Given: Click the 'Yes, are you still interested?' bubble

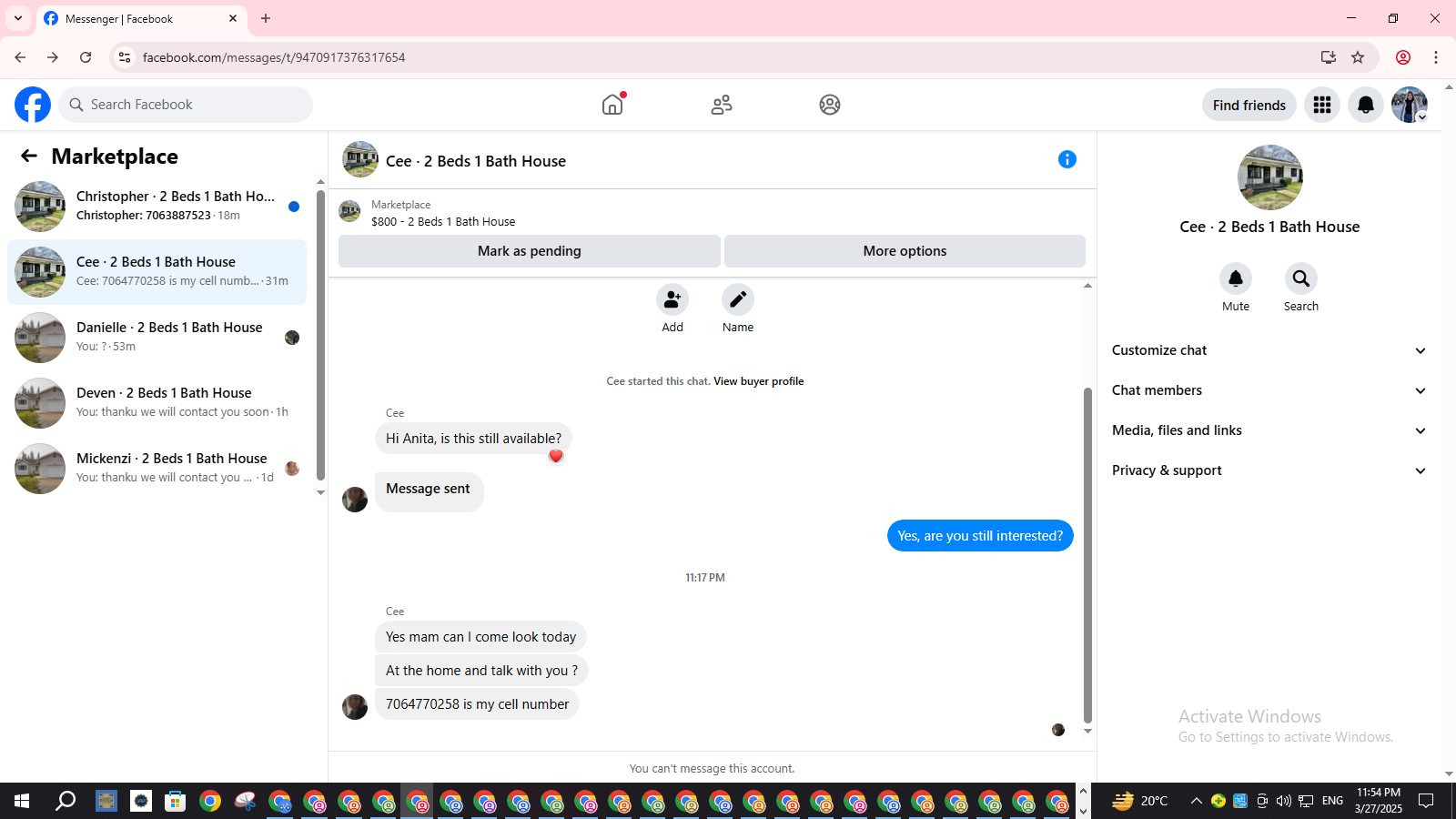Looking at the screenshot, I should pos(980,536).
